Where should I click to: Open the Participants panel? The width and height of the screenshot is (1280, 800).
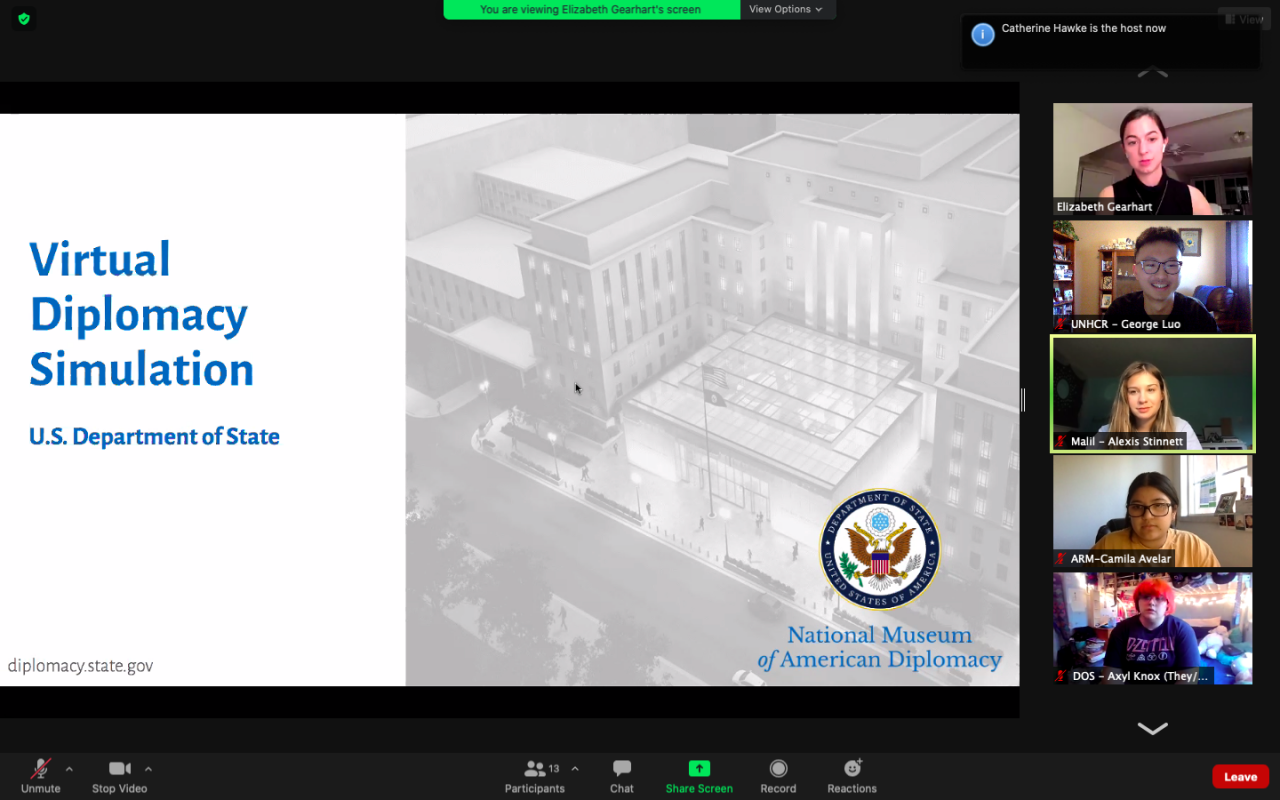tap(535, 776)
